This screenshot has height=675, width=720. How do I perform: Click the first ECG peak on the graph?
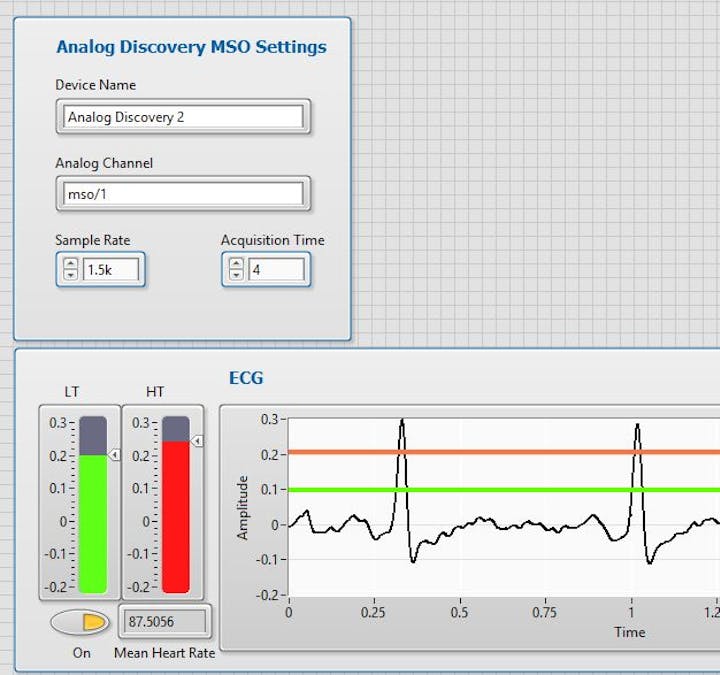(x=402, y=421)
